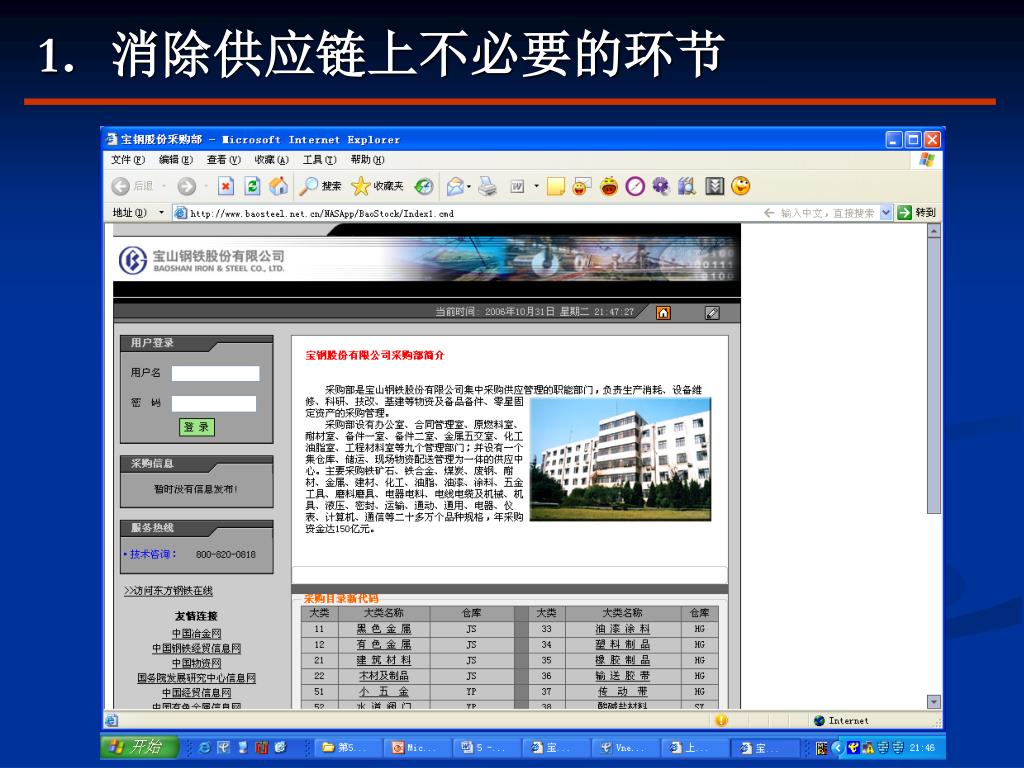Open the 帮助(H) menu

point(367,160)
